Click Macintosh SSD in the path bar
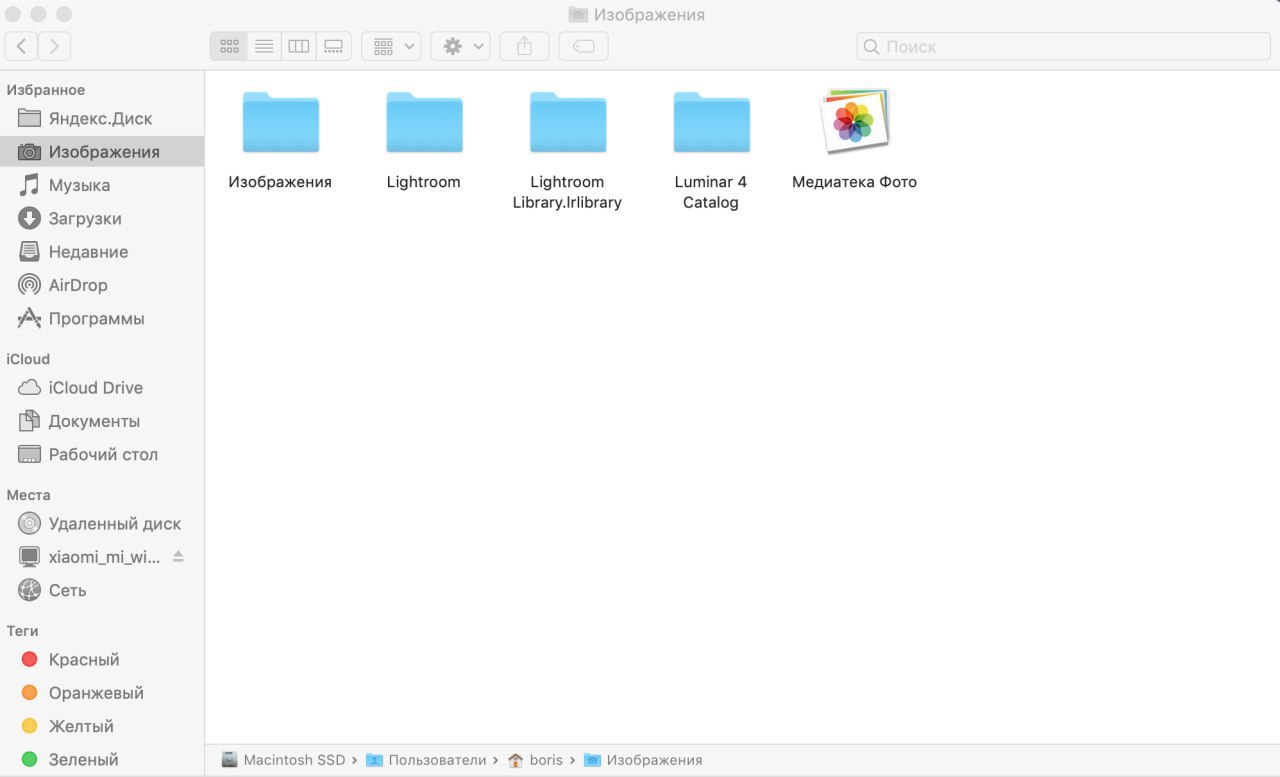The height and width of the screenshot is (777, 1280). (x=283, y=760)
